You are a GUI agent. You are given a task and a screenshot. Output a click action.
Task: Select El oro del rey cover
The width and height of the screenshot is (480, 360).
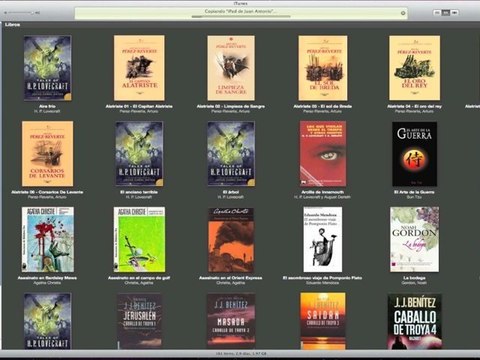coord(414,68)
